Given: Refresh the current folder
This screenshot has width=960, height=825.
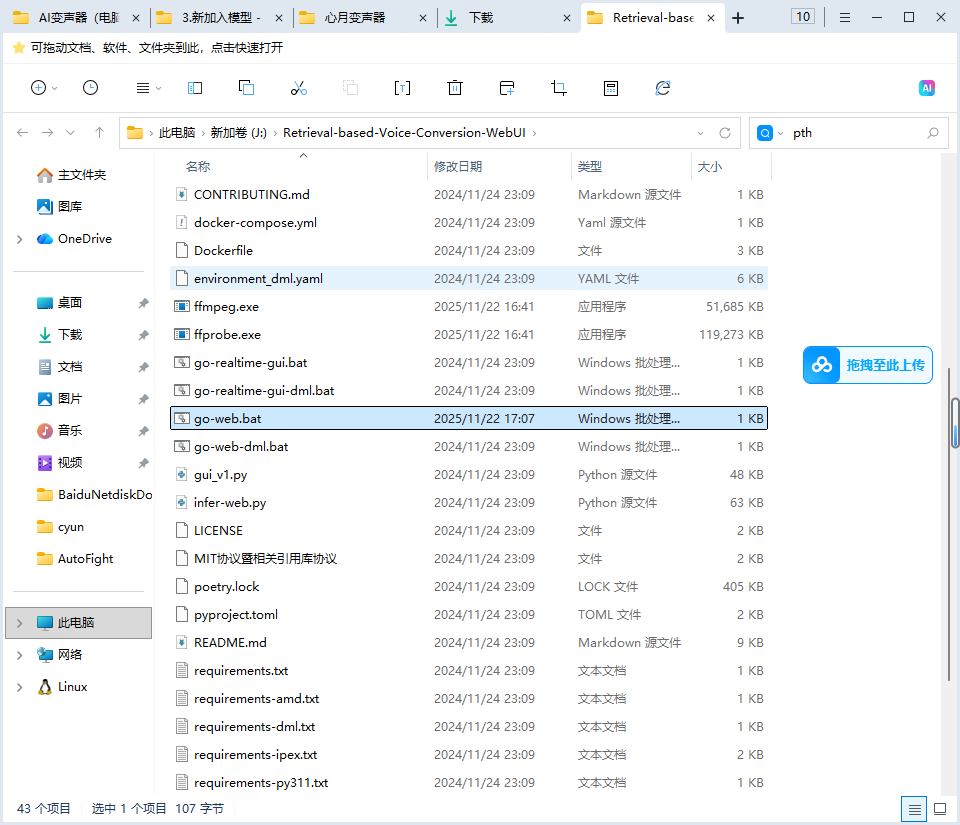Looking at the screenshot, I should point(725,133).
